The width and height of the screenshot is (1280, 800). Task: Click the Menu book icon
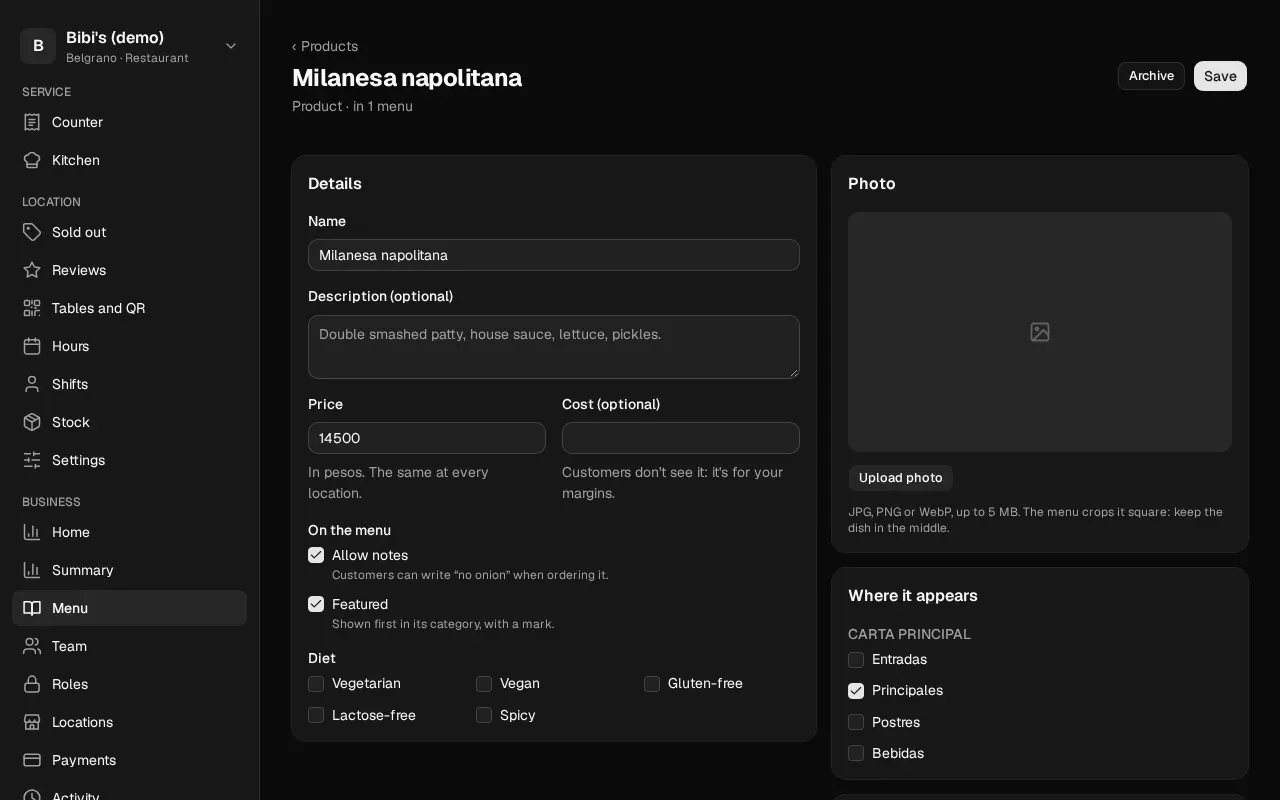32,608
